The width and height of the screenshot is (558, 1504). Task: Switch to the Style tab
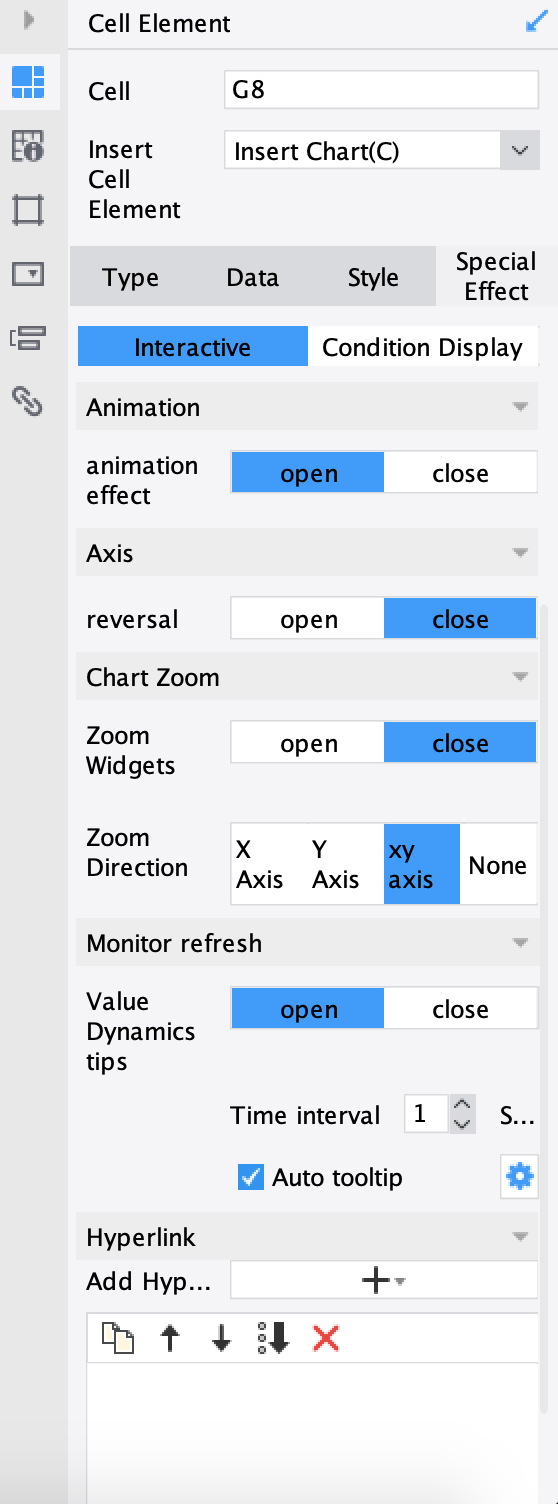pyautogui.click(x=373, y=277)
